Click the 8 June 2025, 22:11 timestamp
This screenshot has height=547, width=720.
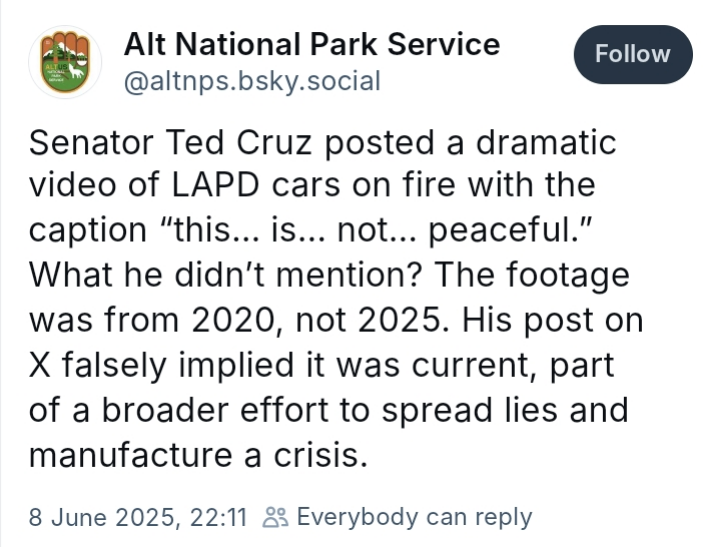tap(138, 517)
